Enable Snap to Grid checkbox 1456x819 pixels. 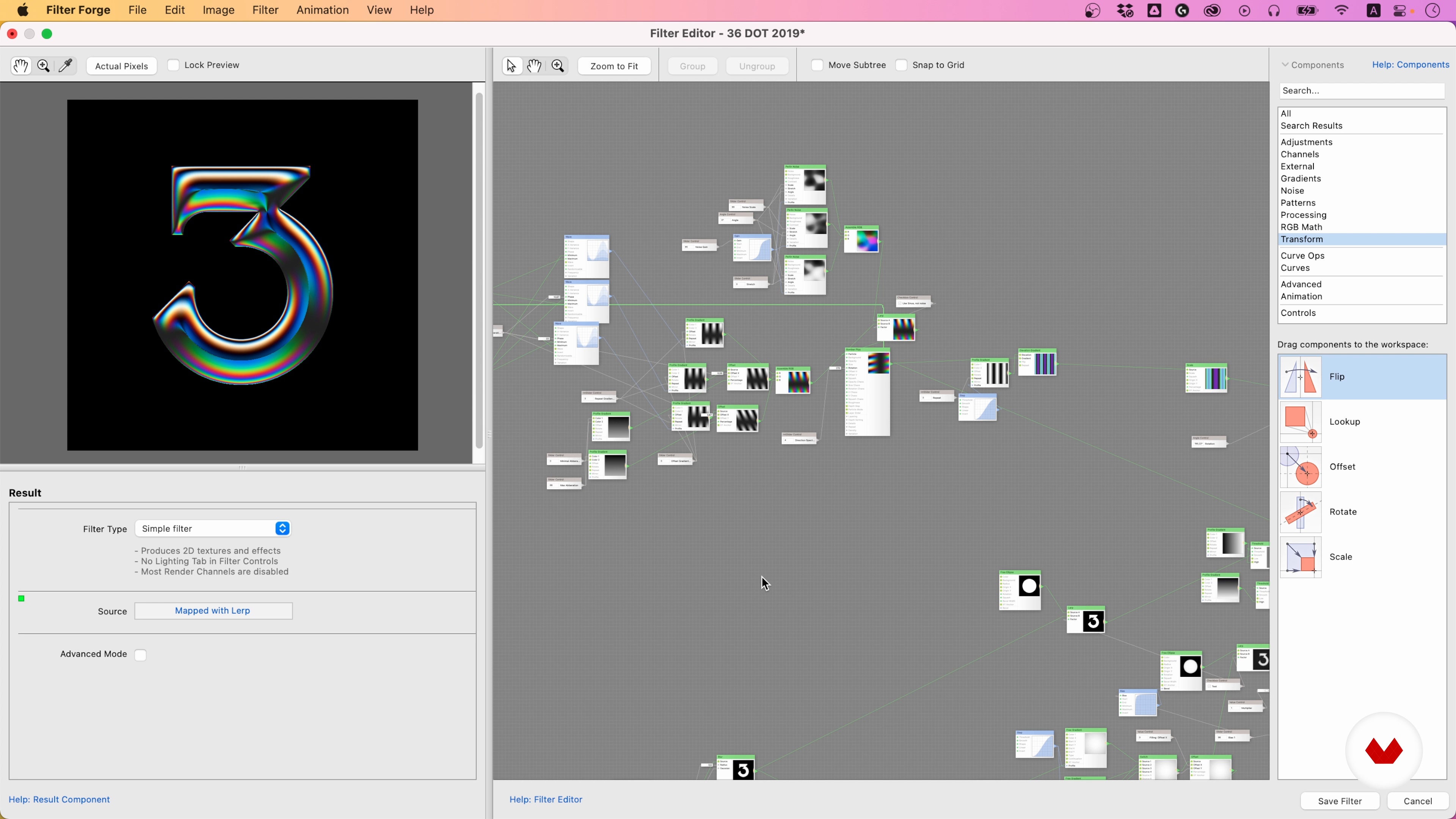tap(902, 65)
